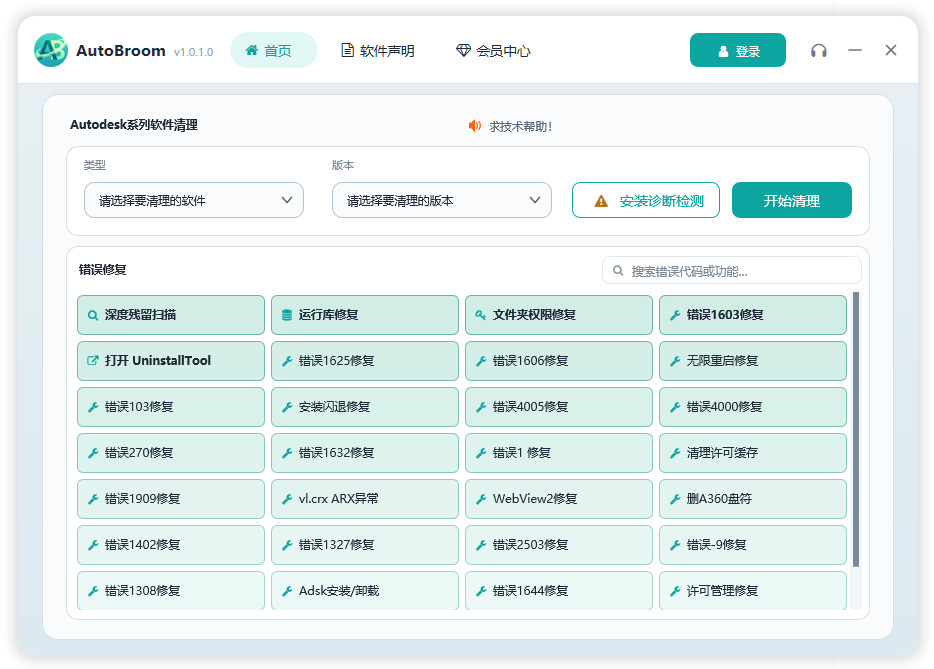
Task: Click the 登录 login button
Action: (x=737, y=51)
